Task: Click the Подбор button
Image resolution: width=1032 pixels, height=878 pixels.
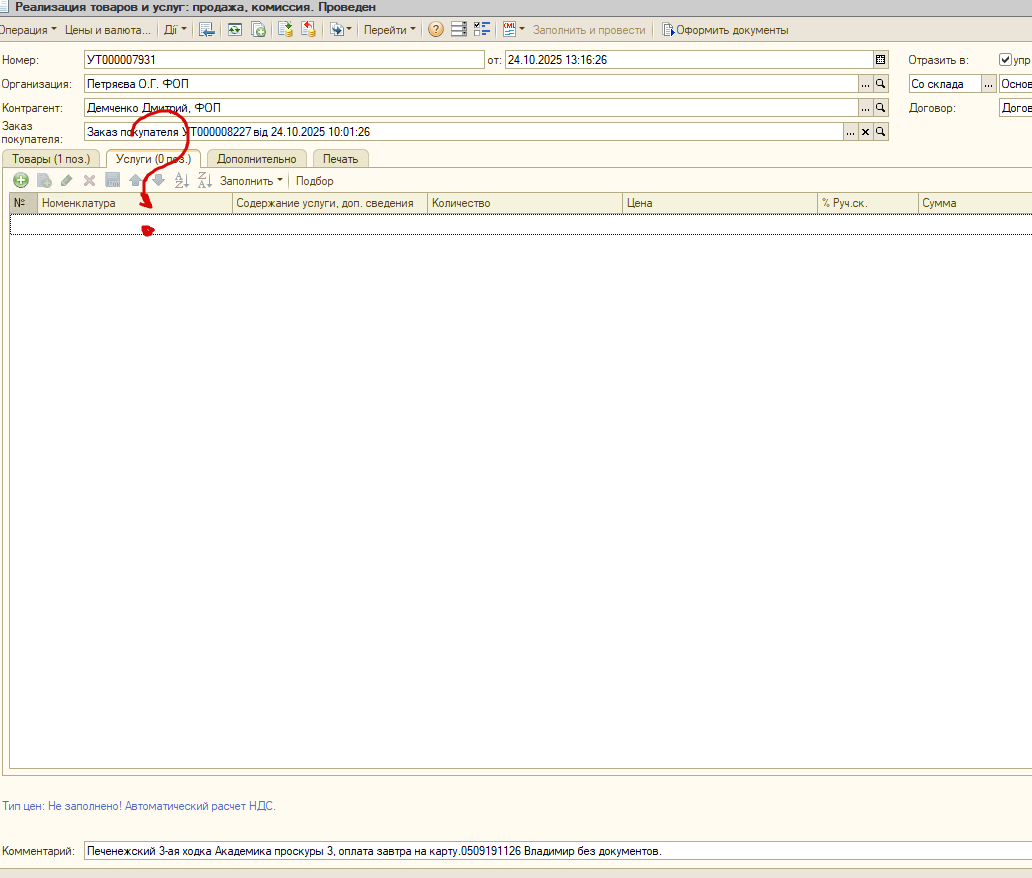Action: click(315, 180)
